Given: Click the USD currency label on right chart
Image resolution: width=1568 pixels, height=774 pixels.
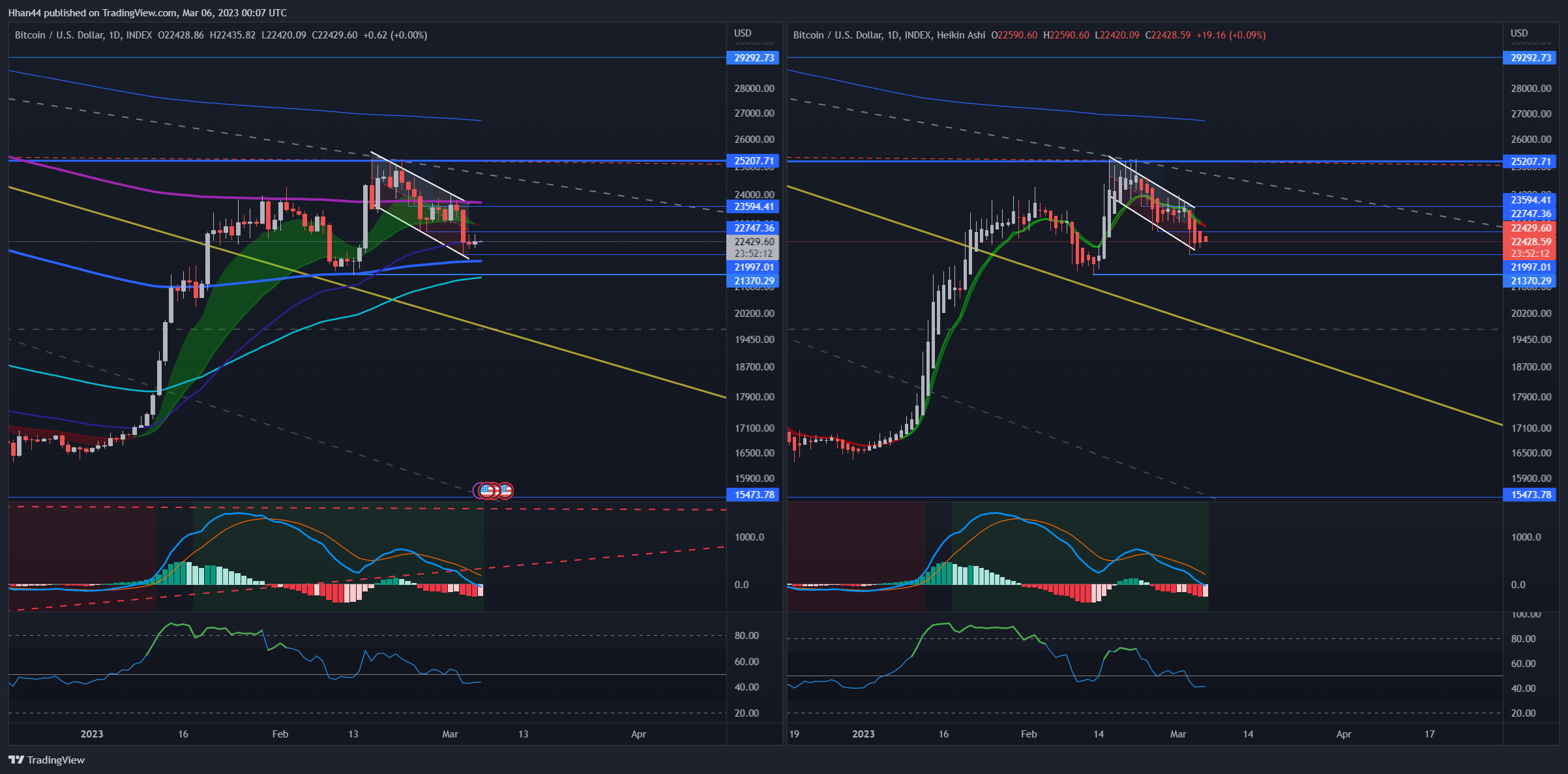Looking at the screenshot, I should coord(1519,33).
